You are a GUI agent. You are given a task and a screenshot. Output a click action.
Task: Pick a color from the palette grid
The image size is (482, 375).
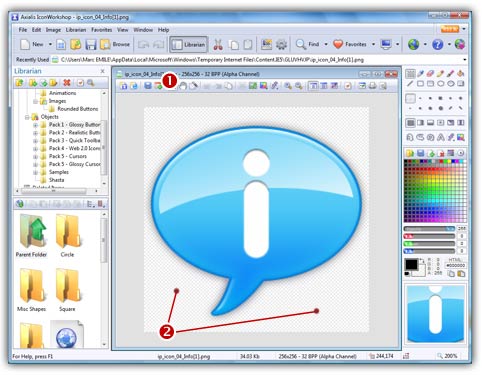[435, 190]
